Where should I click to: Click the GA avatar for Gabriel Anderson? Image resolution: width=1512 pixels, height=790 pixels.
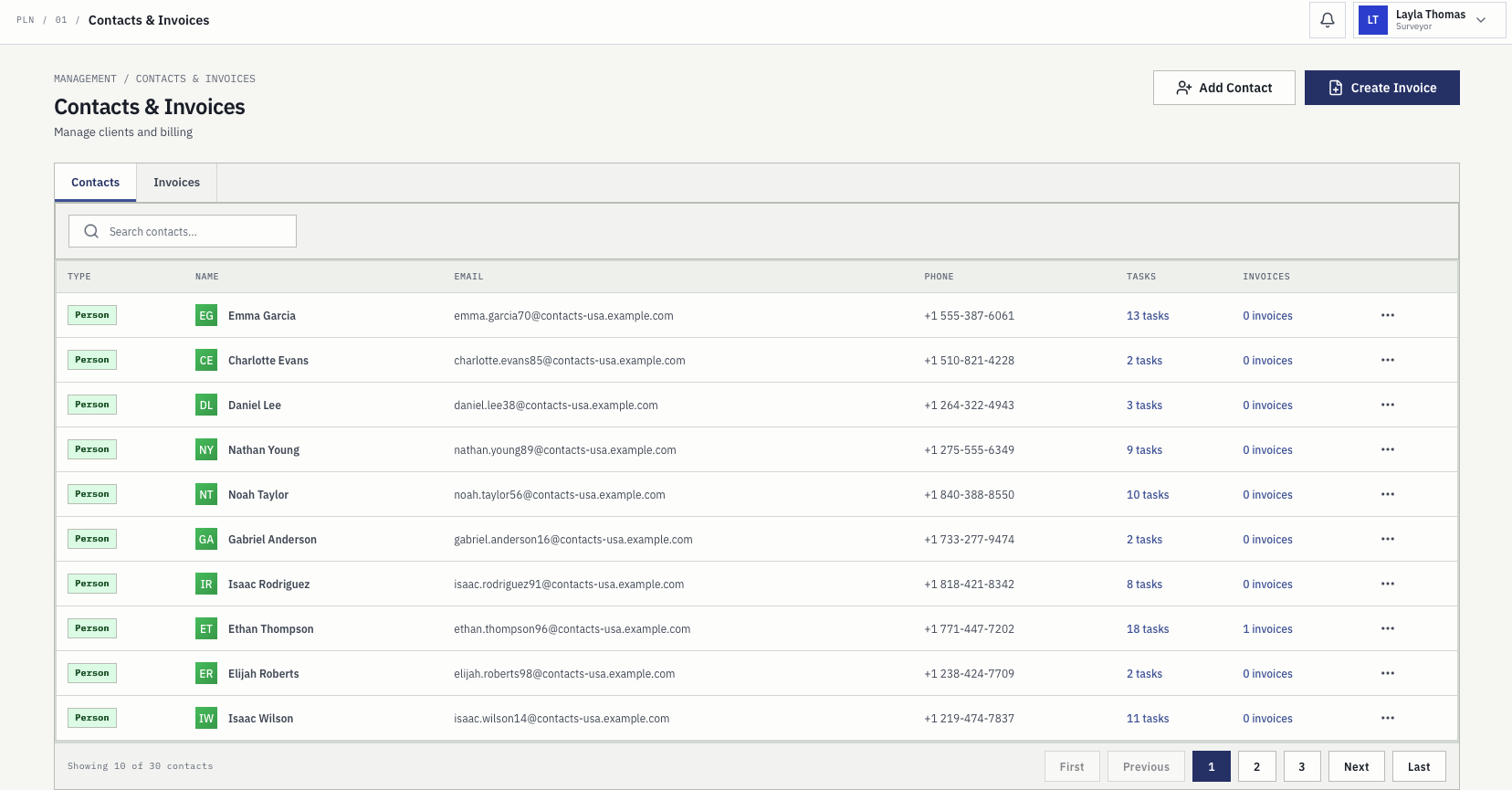point(206,539)
